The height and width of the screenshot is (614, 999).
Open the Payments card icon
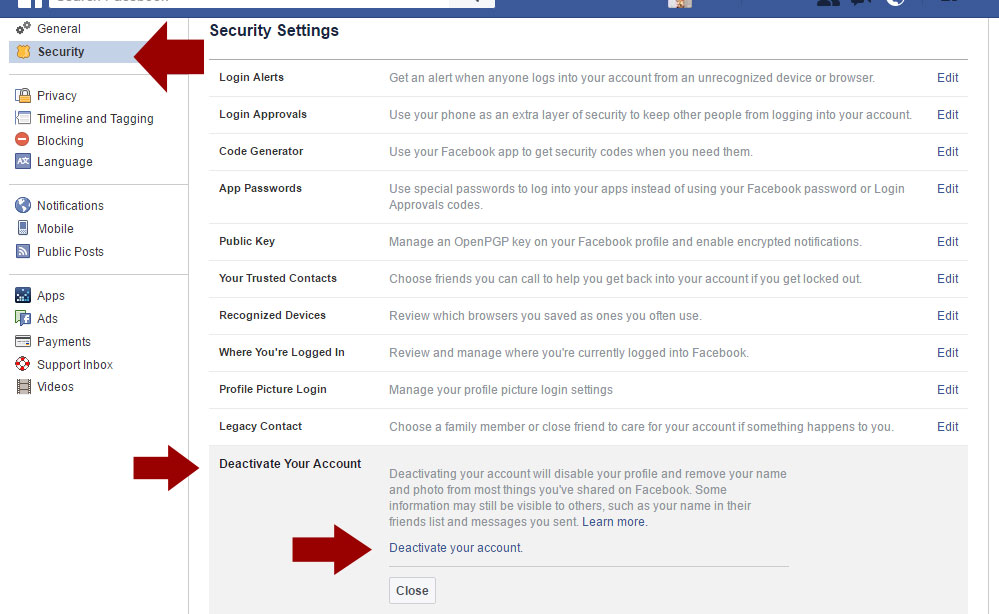click(x=23, y=341)
